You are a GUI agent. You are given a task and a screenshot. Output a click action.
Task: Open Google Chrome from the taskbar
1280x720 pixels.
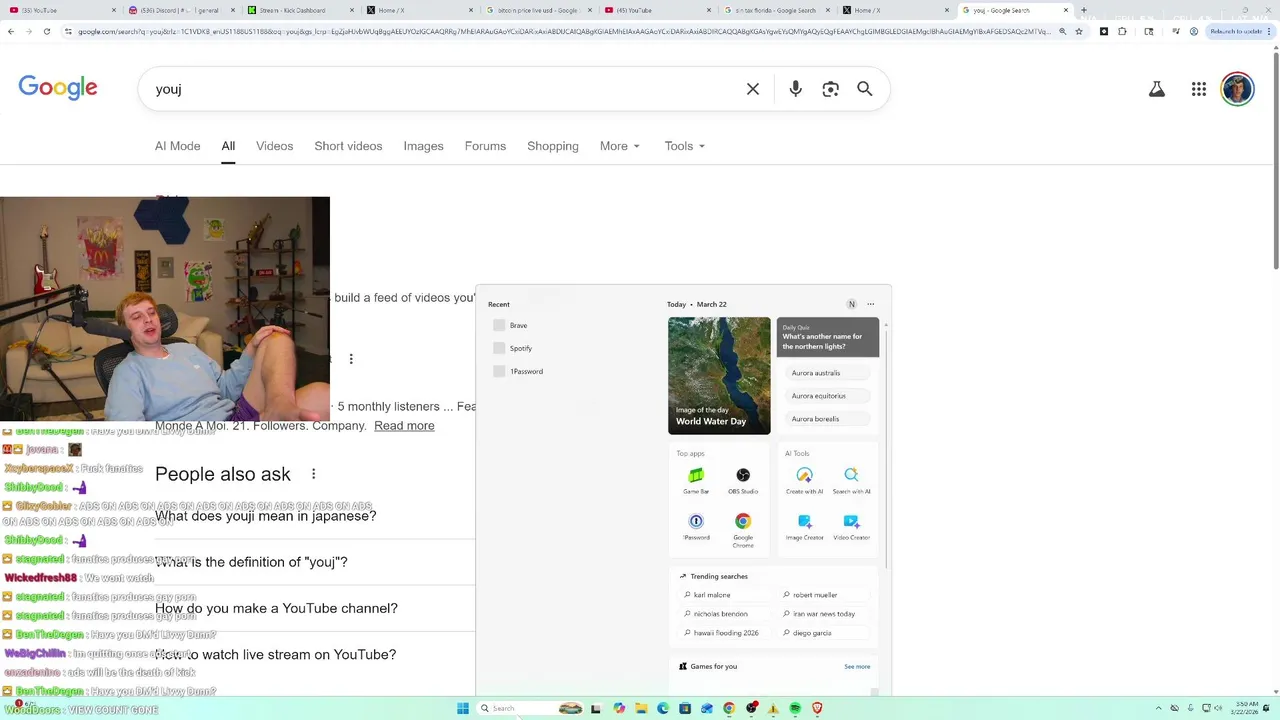(729, 708)
